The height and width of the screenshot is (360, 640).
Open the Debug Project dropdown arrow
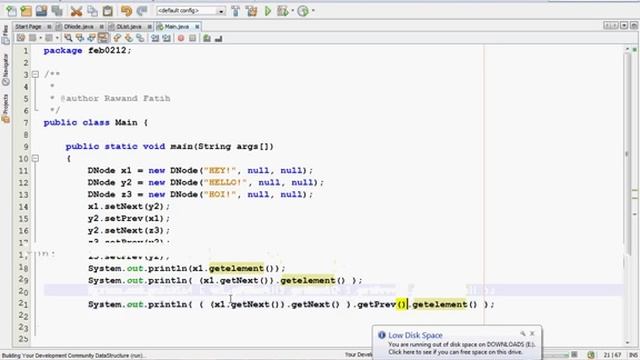coord(292,11)
